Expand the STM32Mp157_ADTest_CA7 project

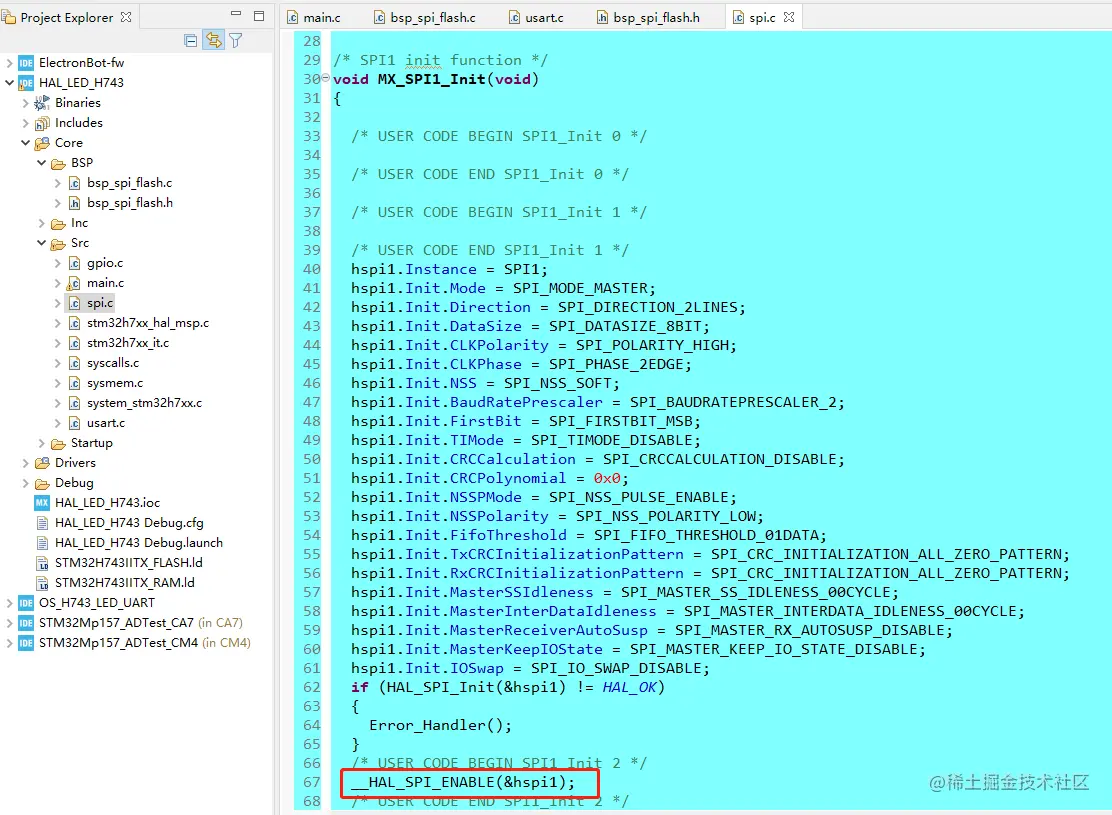click(9, 623)
